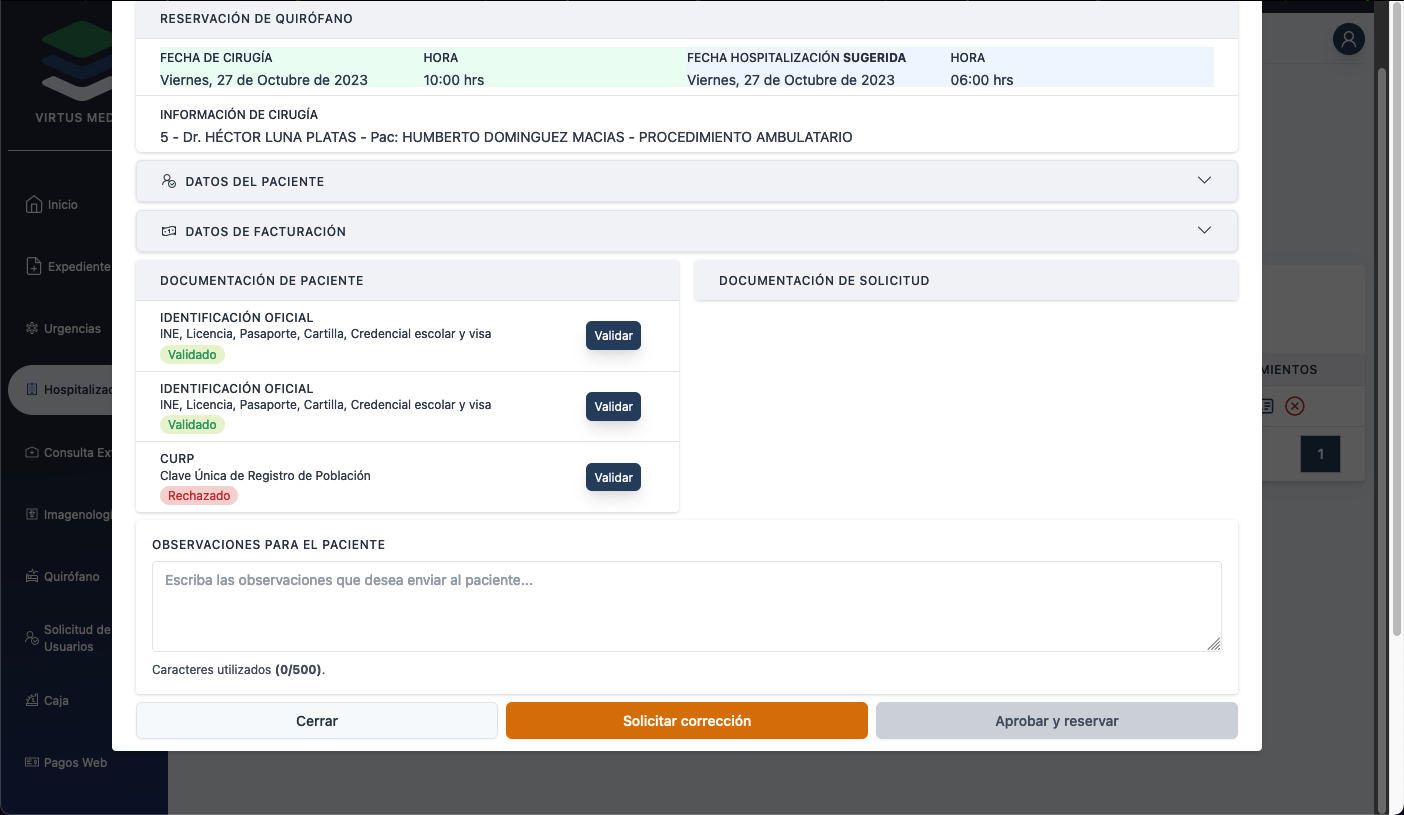The image size is (1404, 815).
Task: Click the Imagenología sidebar icon
Action: (32, 515)
